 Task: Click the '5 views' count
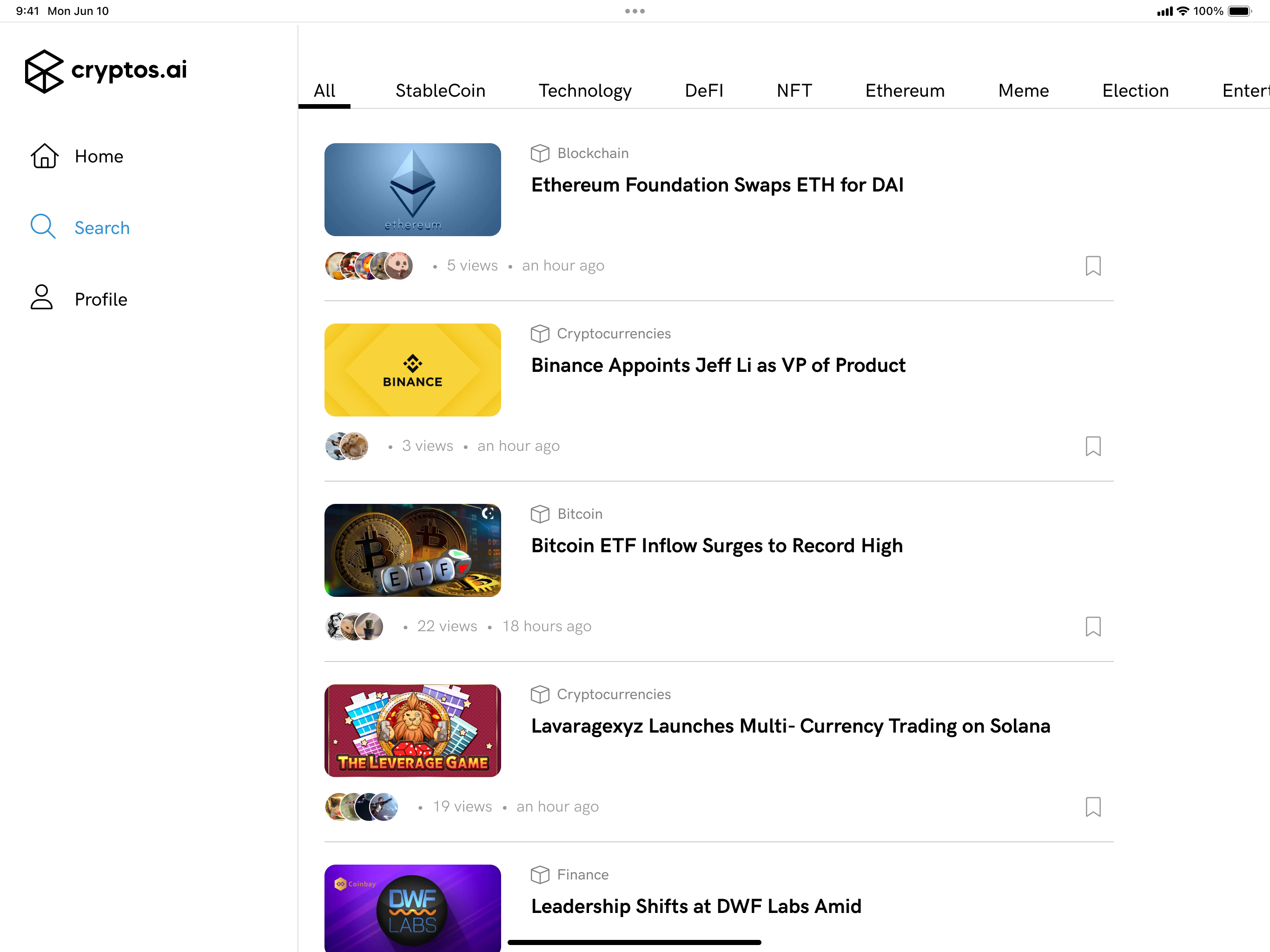coord(472,265)
